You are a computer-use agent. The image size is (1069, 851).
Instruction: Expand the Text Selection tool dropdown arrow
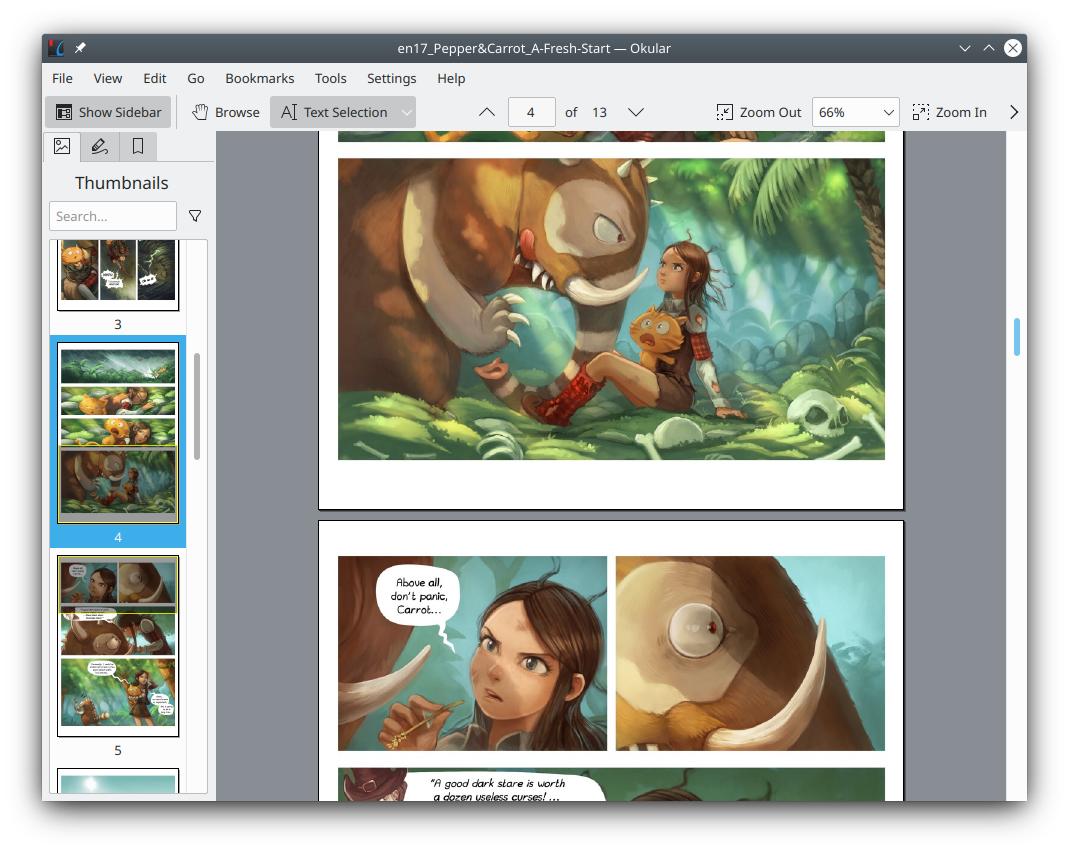coord(407,112)
